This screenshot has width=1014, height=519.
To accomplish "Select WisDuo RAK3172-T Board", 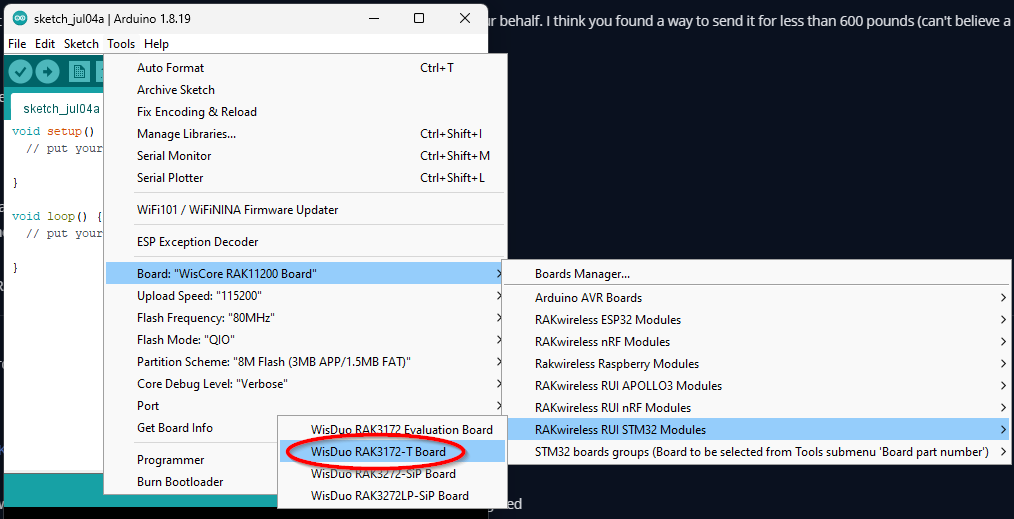I will click(x=378, y=452).
